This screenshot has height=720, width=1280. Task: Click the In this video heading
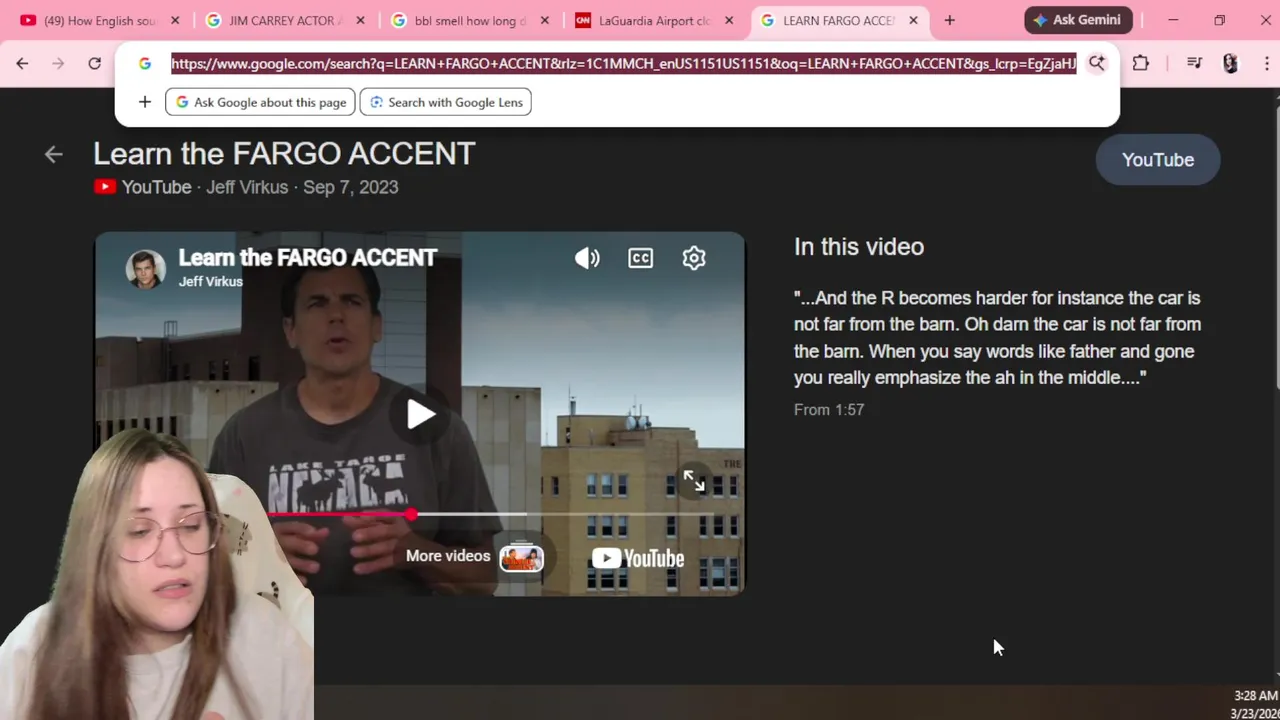(859, 246)
